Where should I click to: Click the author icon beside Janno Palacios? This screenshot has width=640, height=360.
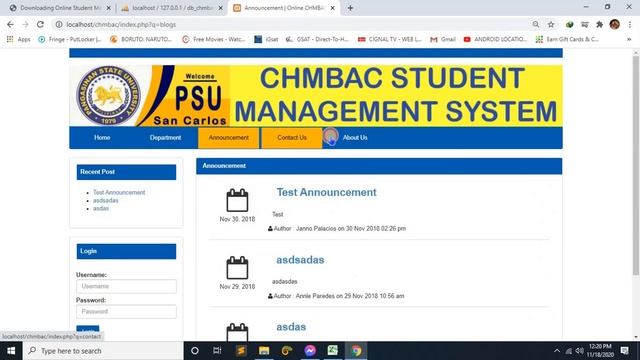pos(270,229)
